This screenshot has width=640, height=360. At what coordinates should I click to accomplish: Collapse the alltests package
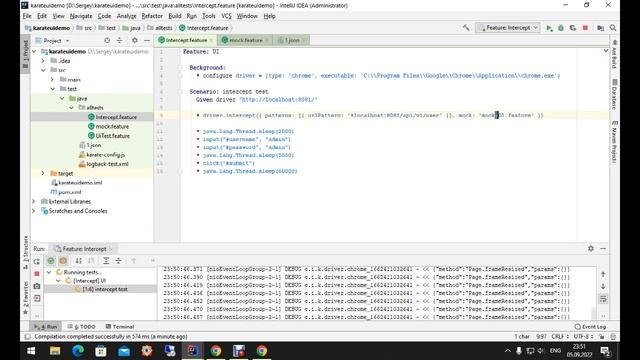(71, 107)
